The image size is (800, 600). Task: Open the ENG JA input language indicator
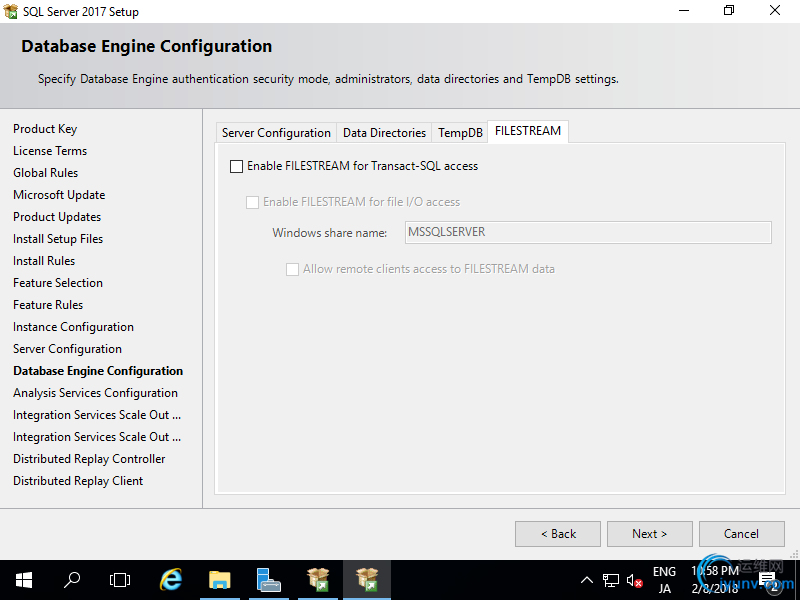[664, 580]
